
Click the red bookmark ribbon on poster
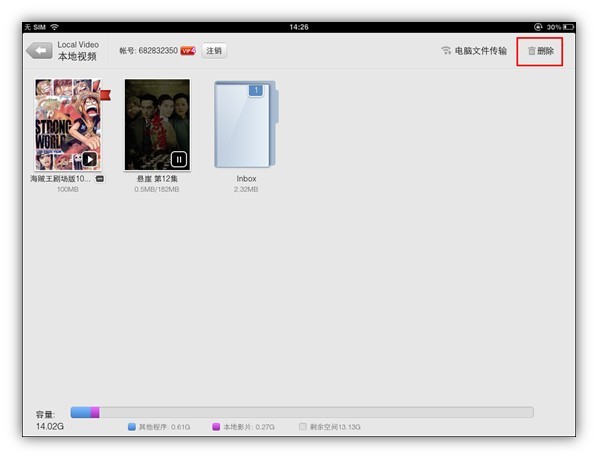(105, 95)
